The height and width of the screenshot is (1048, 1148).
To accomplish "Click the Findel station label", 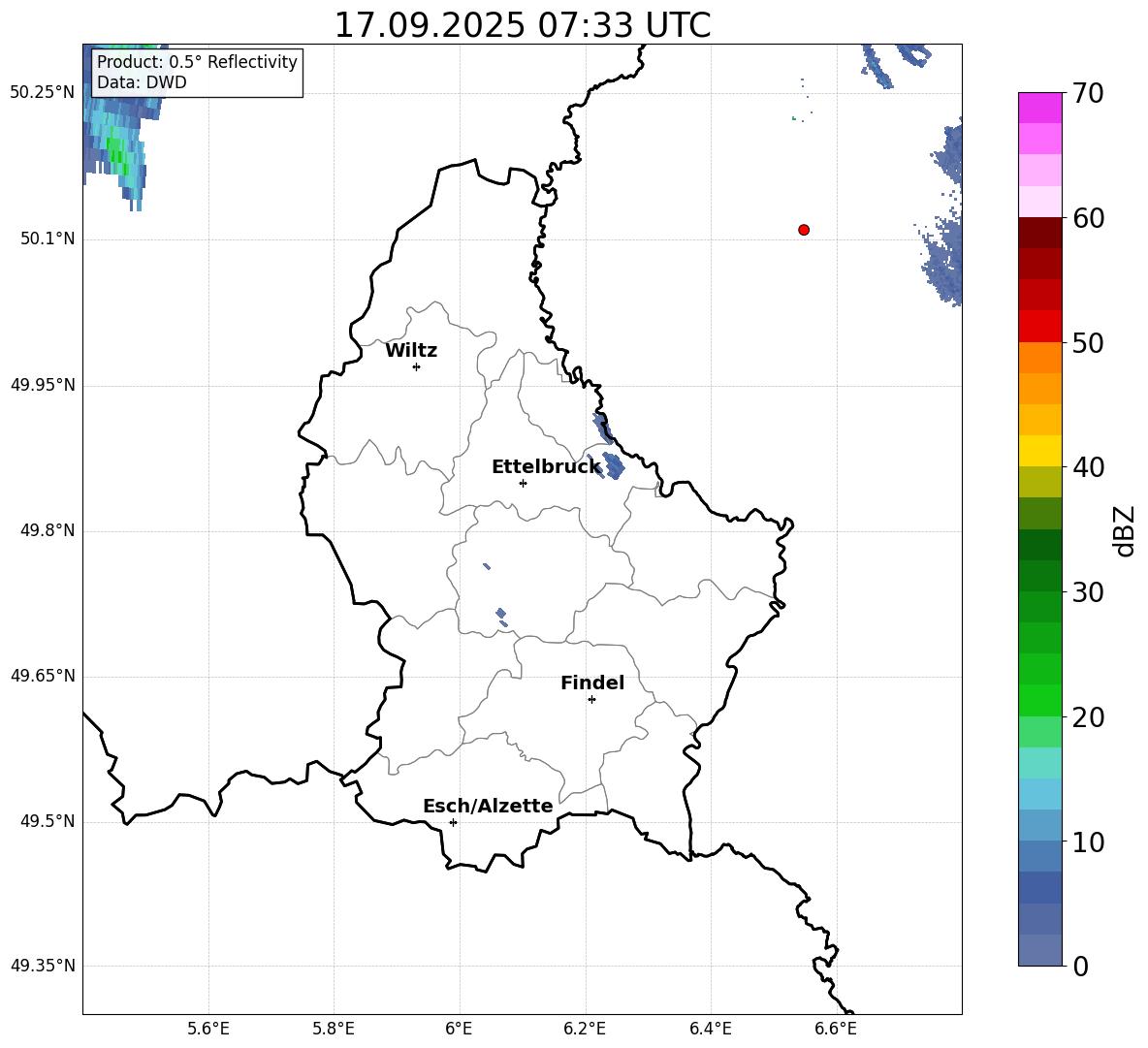I will pyautogui.click(x=592, y=683).
